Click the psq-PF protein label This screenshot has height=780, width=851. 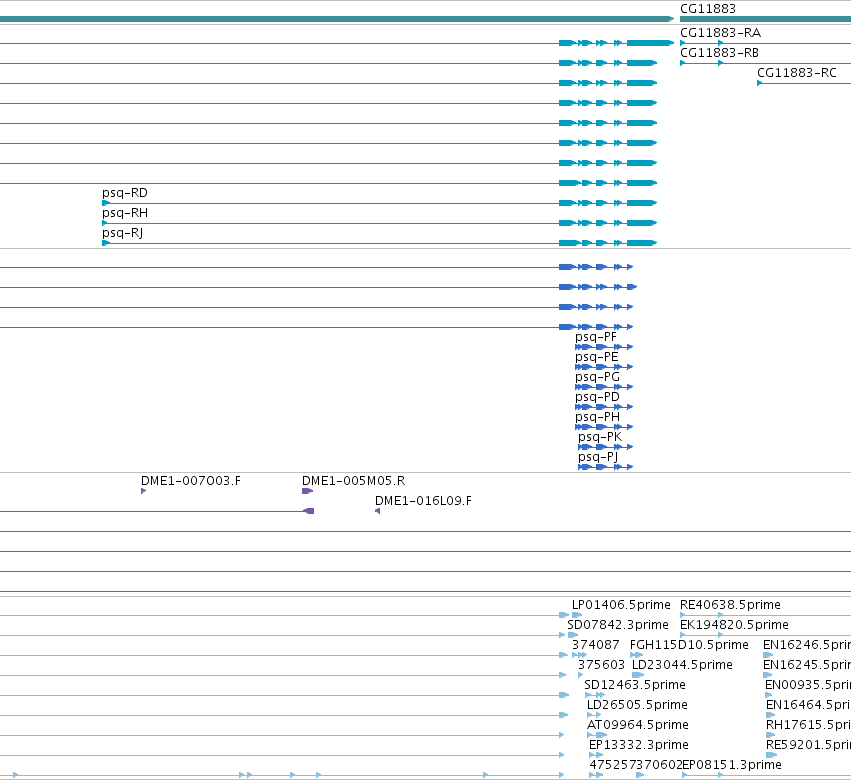tap(596, 337)
